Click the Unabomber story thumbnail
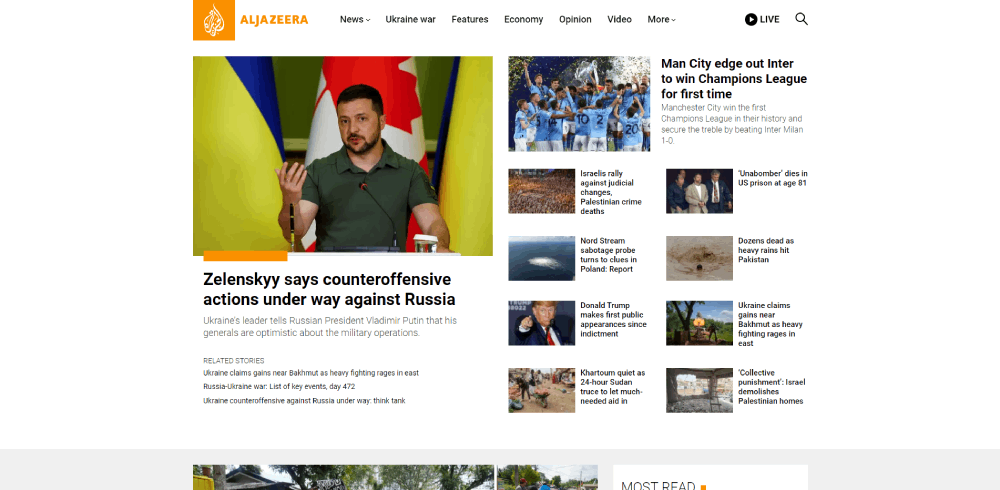1000x490 pixels. click(700, 191)
